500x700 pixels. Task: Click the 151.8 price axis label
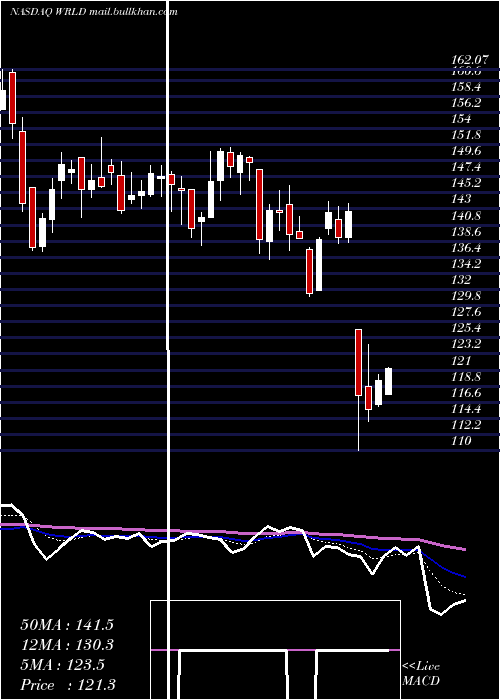coord(468,135)
